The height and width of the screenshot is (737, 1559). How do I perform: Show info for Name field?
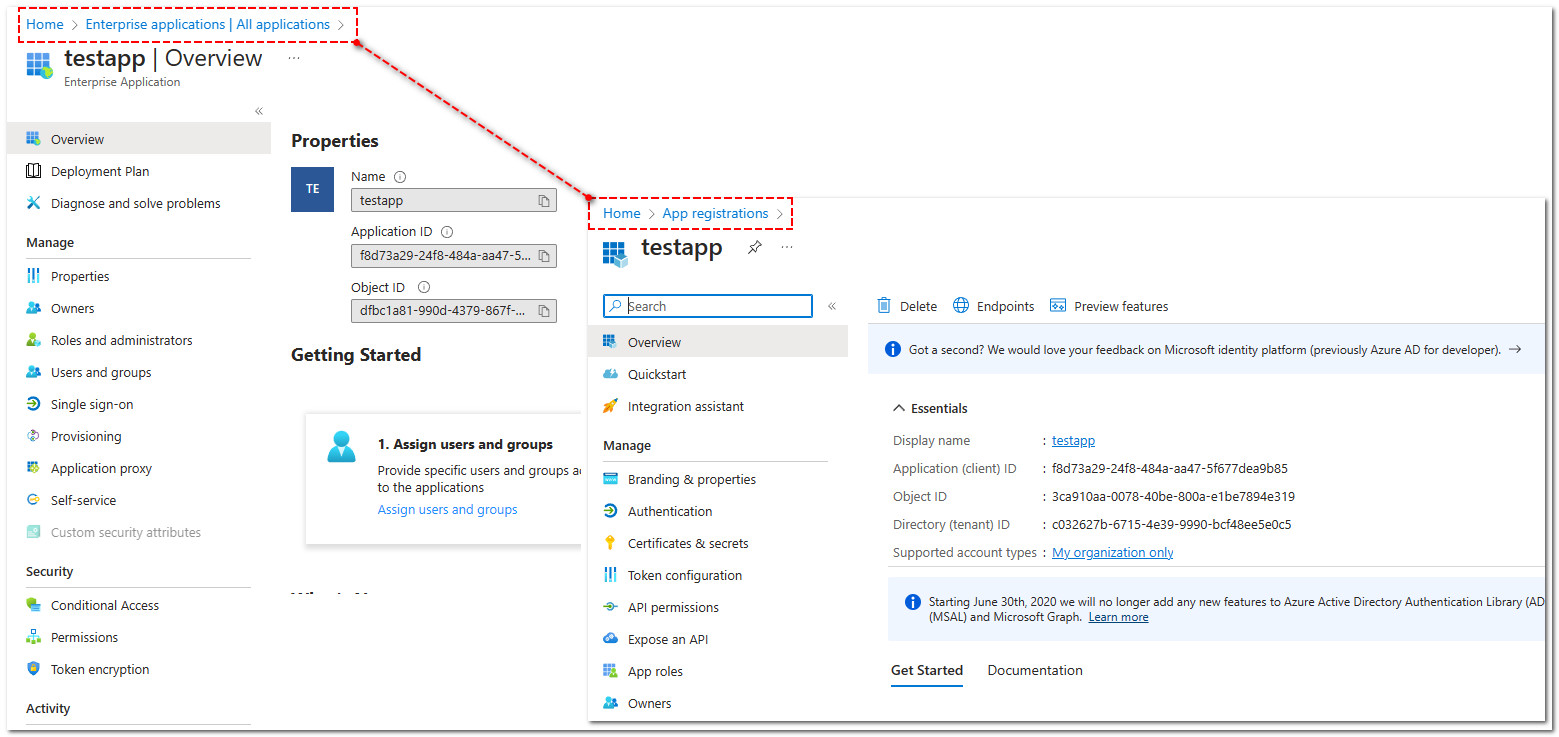point(400,177)
